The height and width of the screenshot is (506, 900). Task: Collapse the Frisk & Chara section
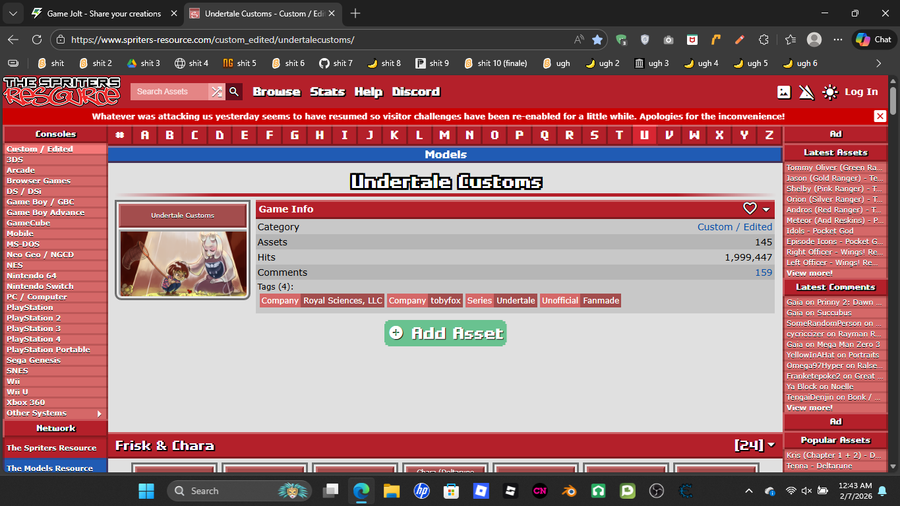pos(771,445)
